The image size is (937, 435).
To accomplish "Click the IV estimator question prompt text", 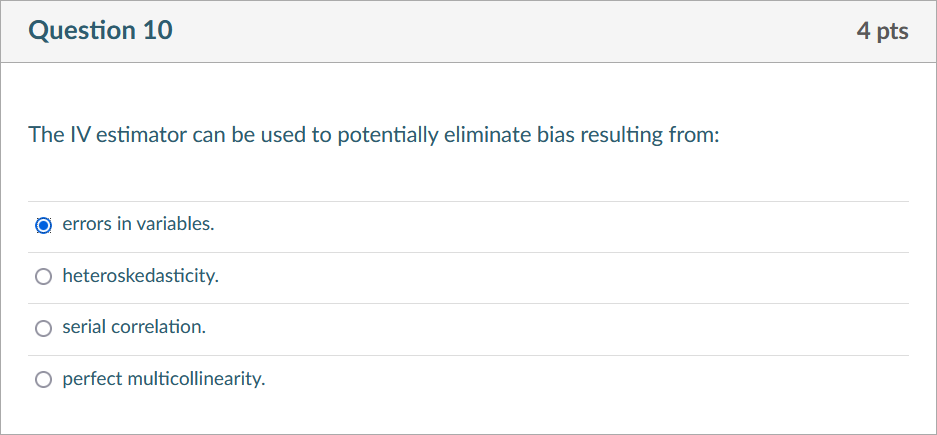I will pyautogui.click(x=373, y=135).
